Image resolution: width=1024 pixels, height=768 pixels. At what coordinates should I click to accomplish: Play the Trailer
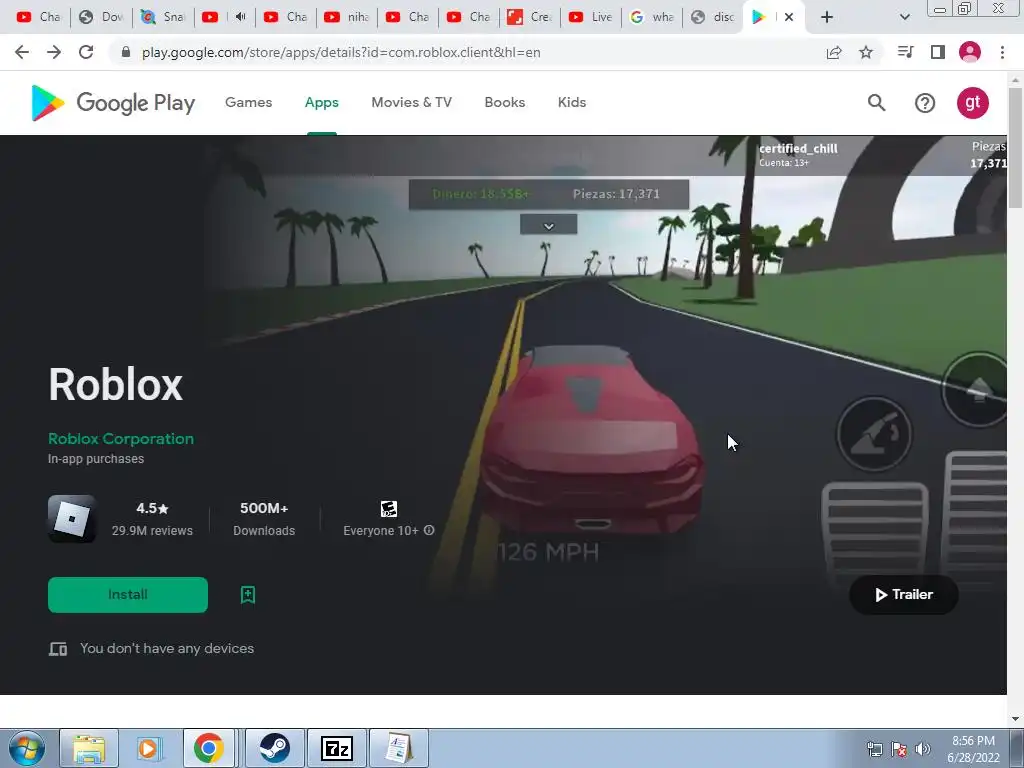(903, 594)
